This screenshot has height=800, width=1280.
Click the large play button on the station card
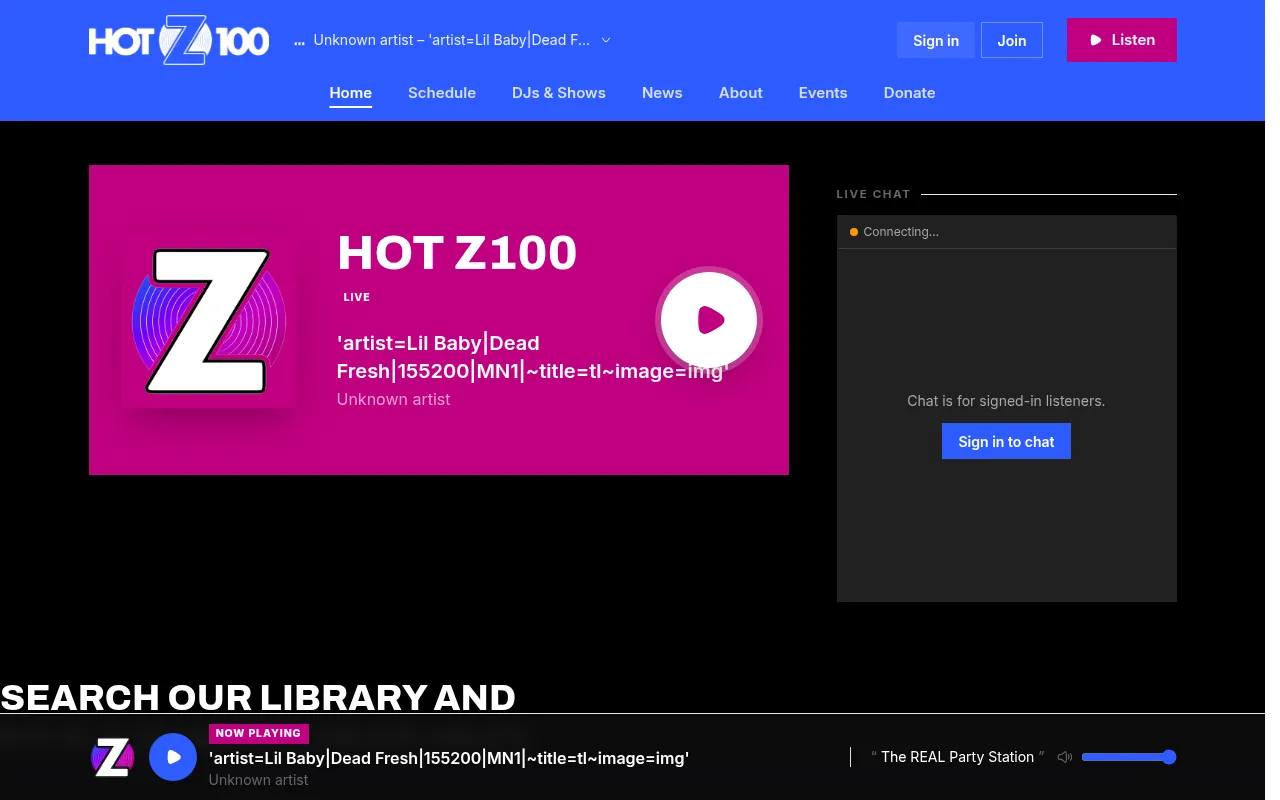point(709,320)
